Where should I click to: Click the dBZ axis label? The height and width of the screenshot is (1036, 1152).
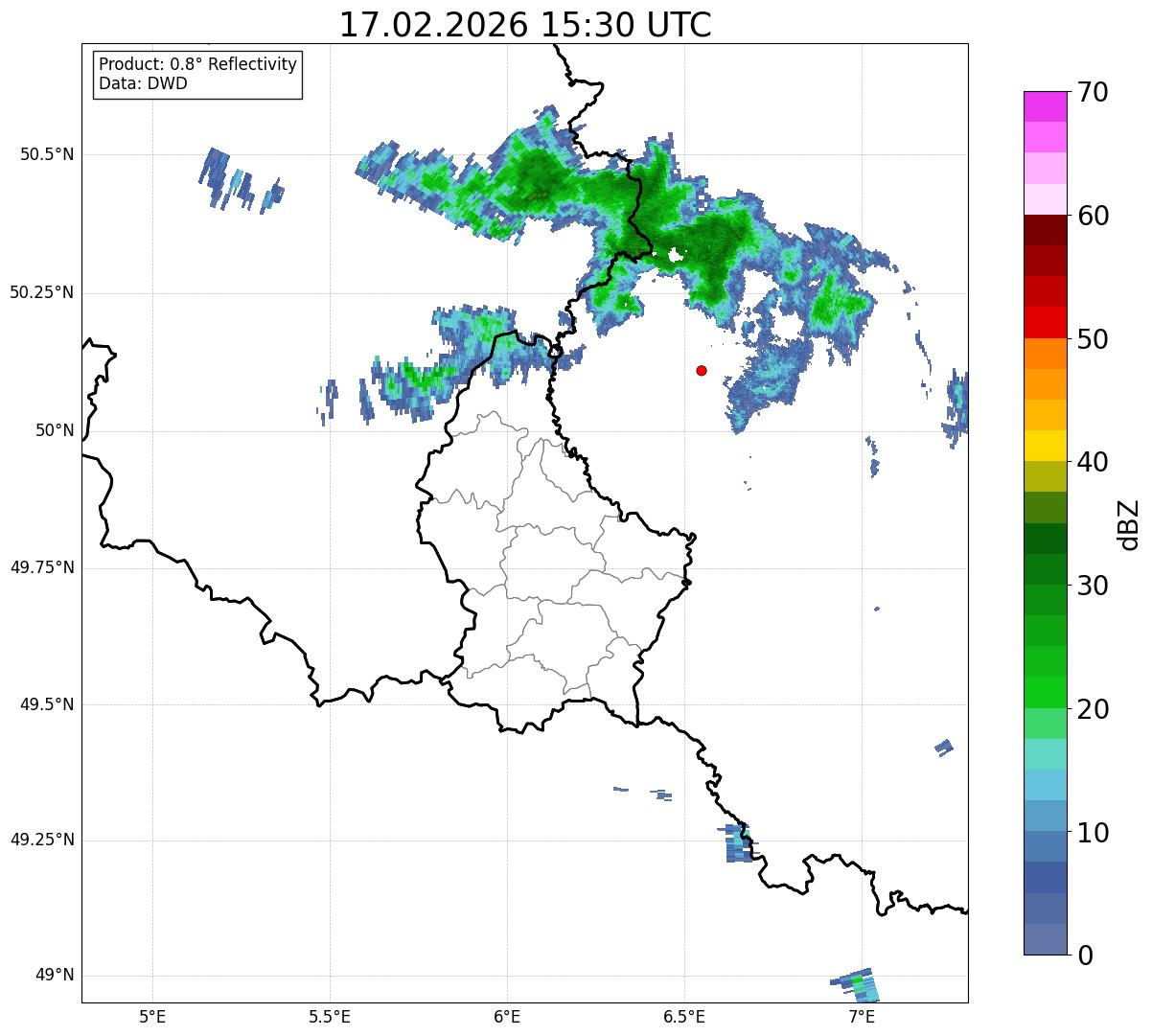coord(1130,524)
